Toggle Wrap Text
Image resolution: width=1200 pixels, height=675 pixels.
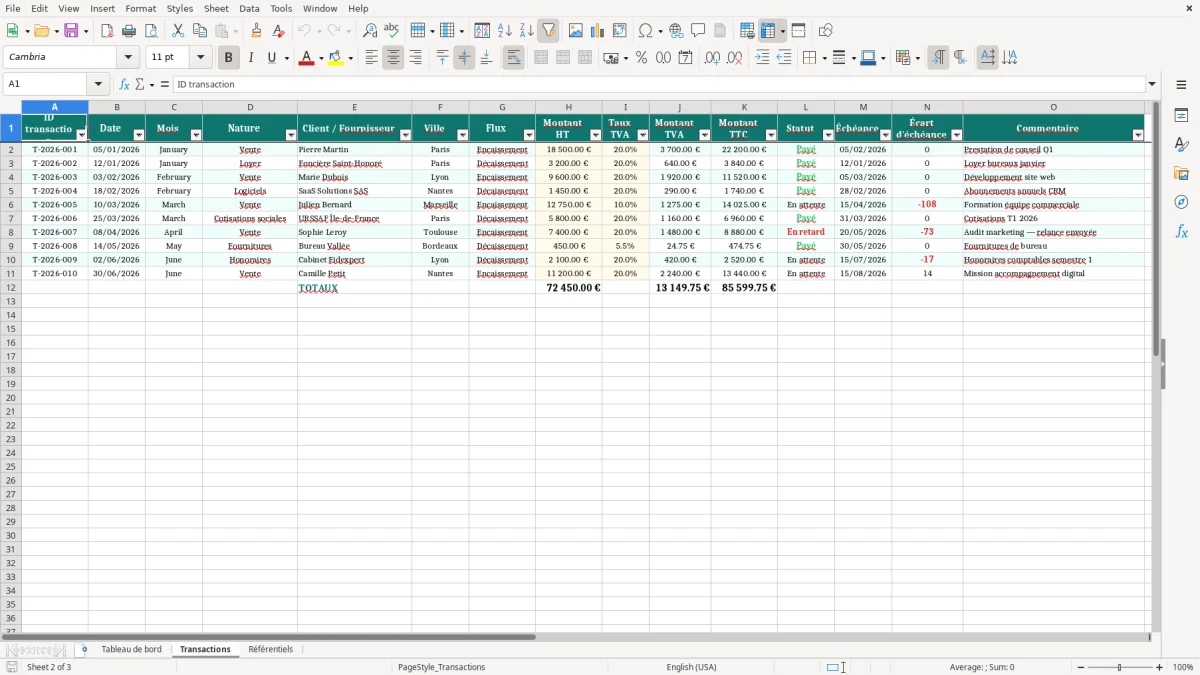(513, 58)
